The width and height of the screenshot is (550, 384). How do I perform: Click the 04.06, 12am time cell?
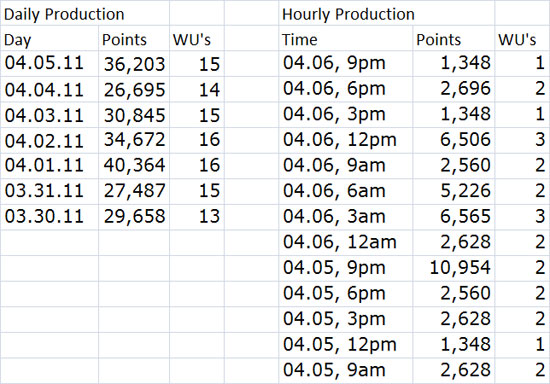click(x=346, y=243)
